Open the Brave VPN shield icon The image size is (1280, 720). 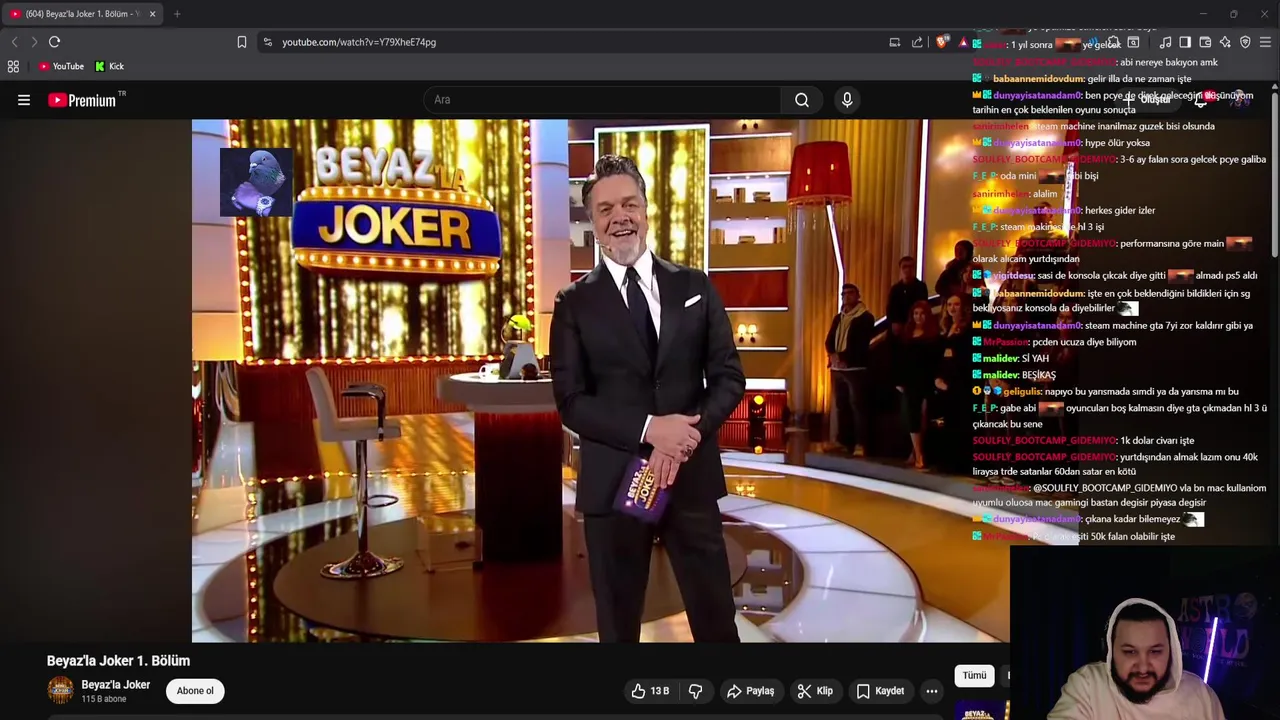coord(1245,42)
